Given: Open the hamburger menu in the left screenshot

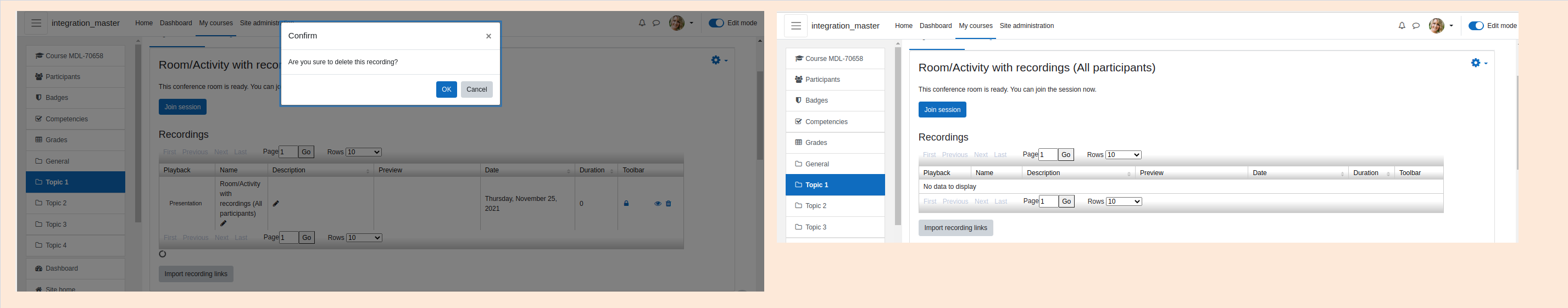Looking at the screenshot, I should [36, 23].
